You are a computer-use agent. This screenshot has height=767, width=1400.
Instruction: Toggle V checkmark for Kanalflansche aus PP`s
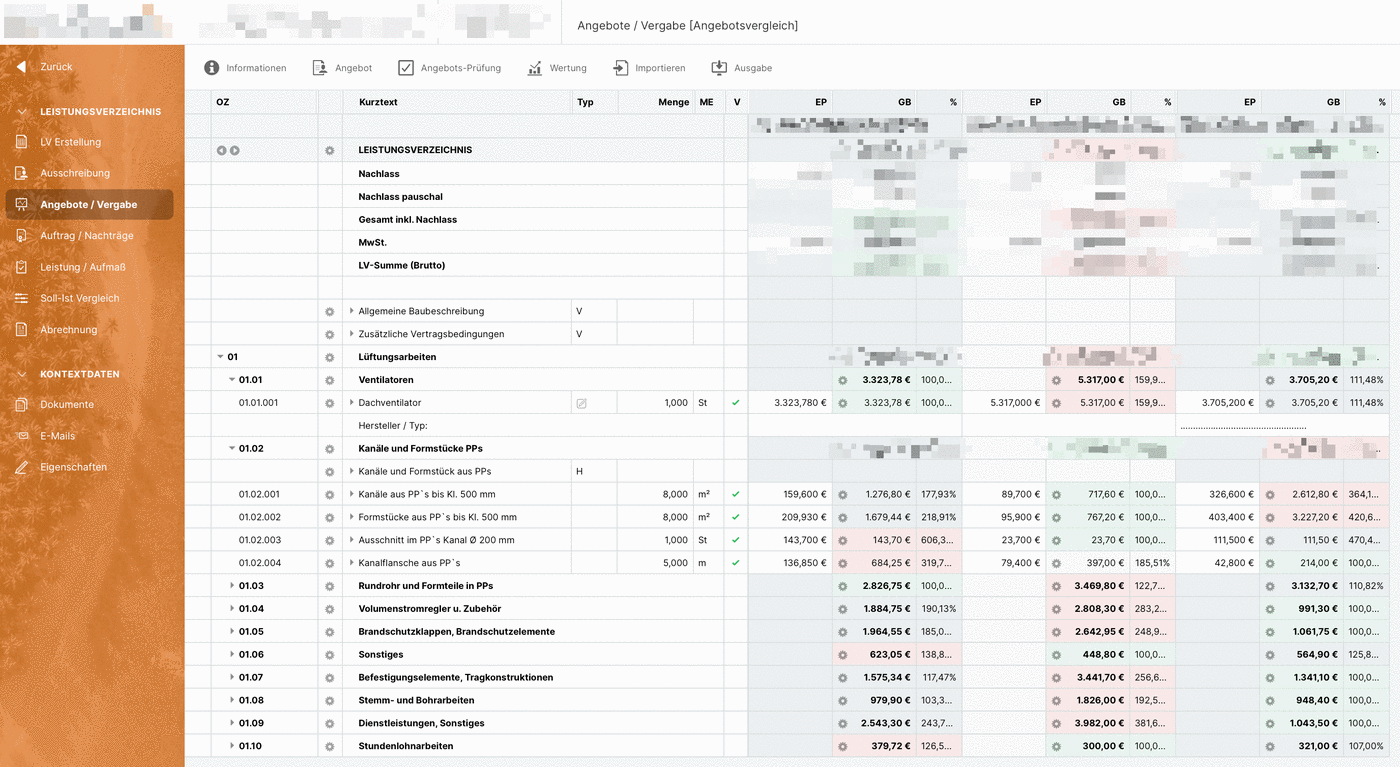[736, 563]
